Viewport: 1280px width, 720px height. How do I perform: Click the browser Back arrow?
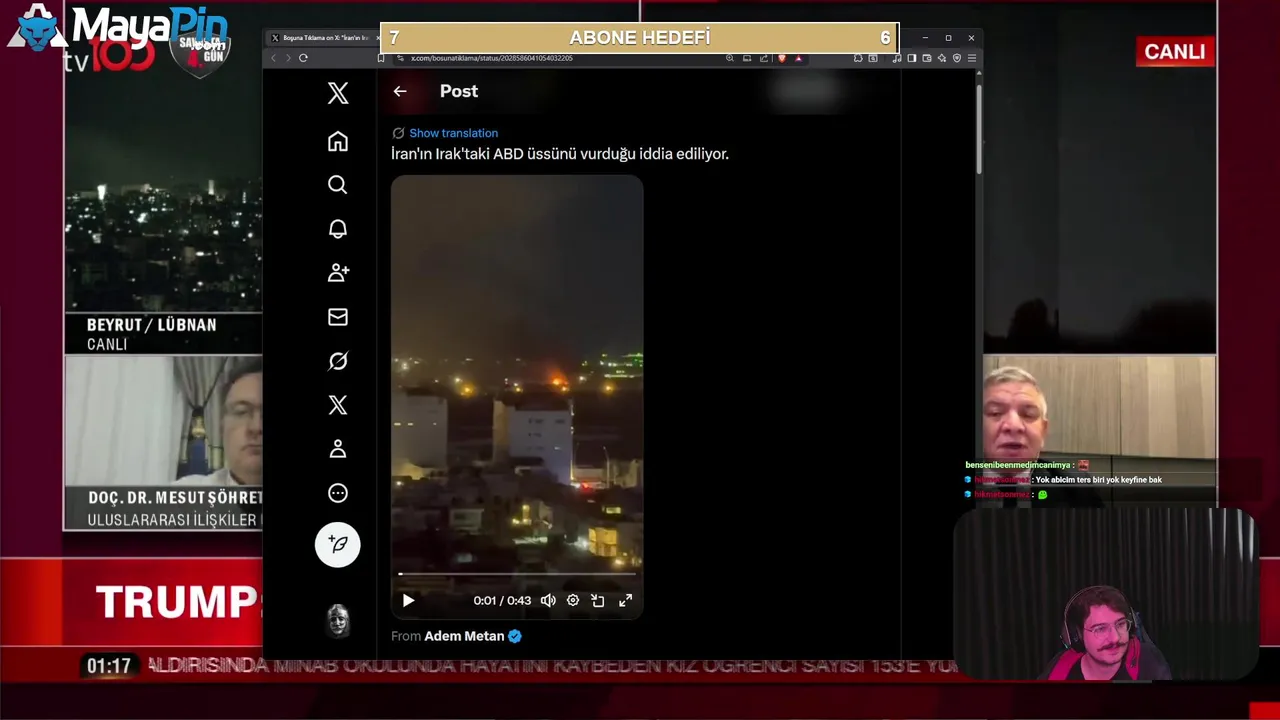(x=274, y=58)
